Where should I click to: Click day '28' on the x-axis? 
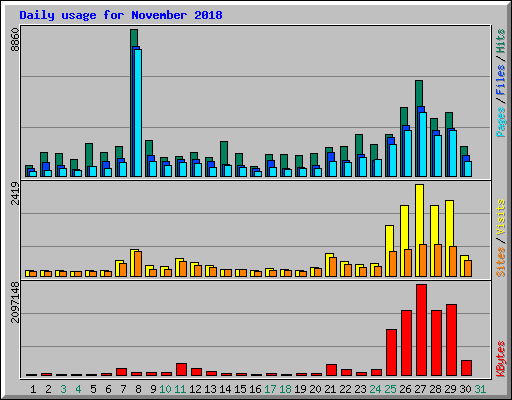click(435, 389)
